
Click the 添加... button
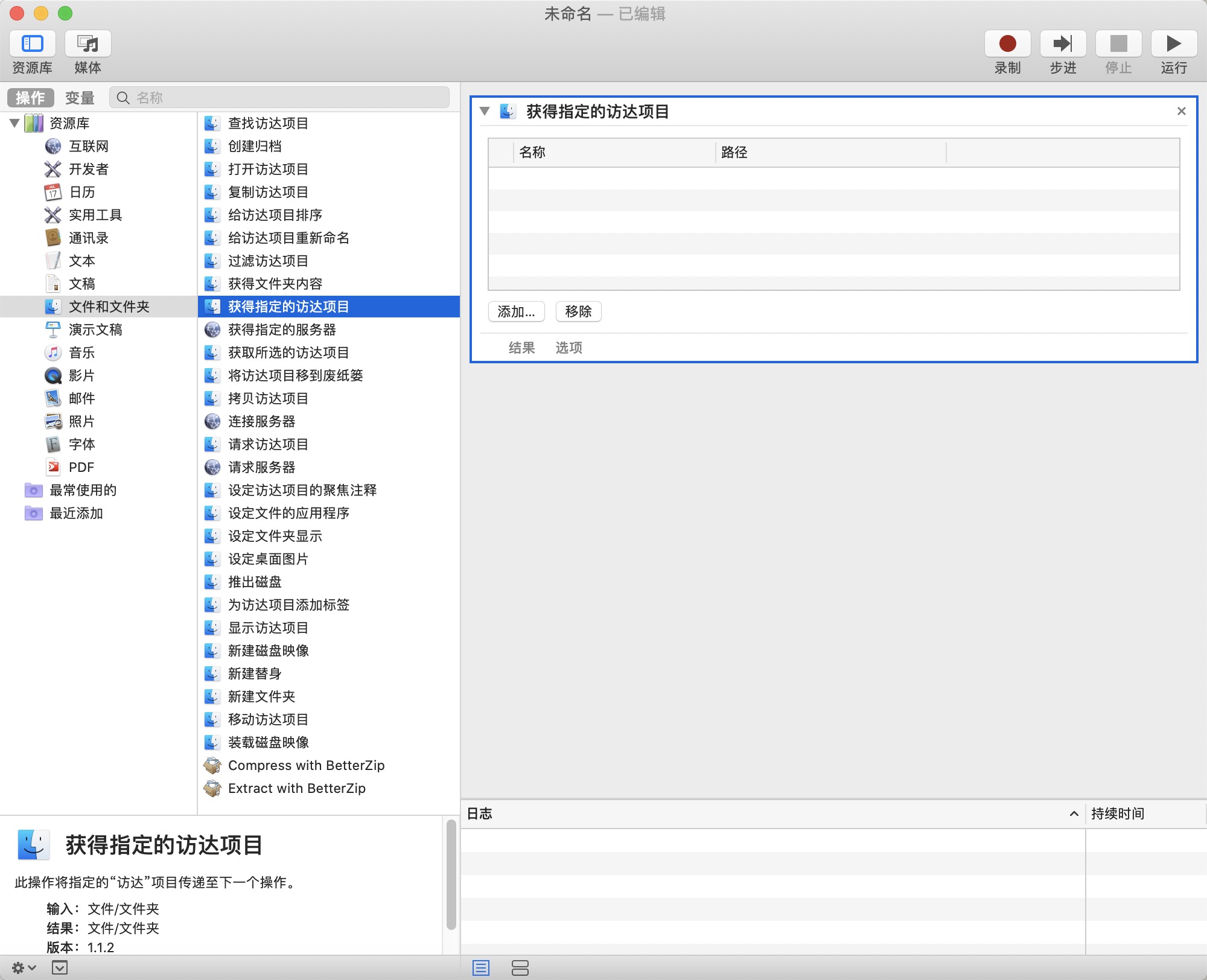tap(517, 311)
